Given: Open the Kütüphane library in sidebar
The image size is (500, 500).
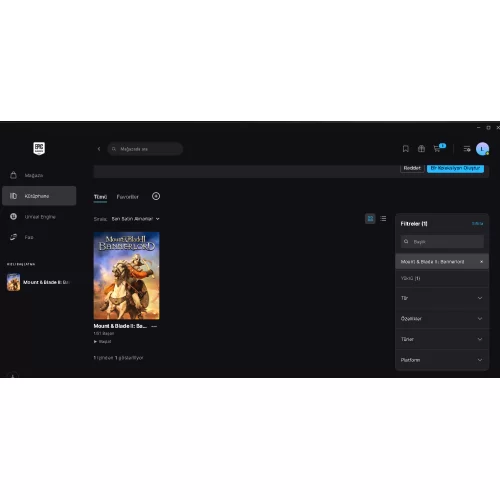Looking at the screenshot, I should 39,196.
